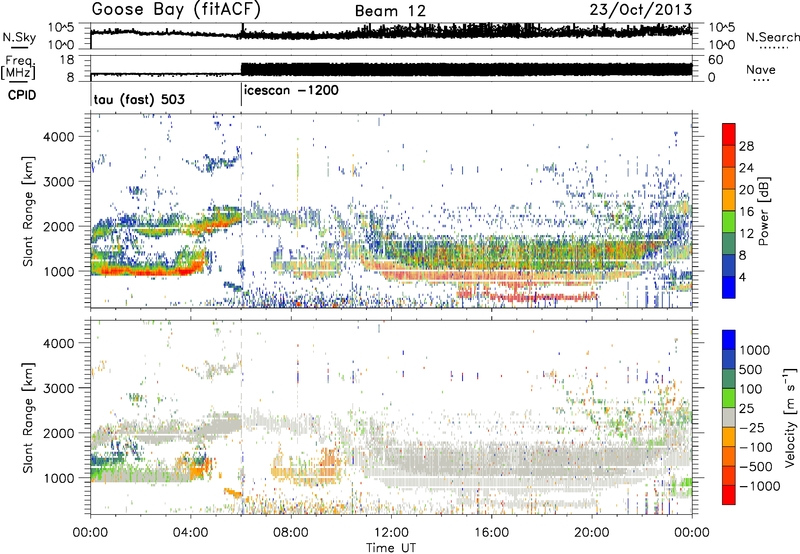
Task: Click the power colorbar value 28
Action: coord(746,146)
